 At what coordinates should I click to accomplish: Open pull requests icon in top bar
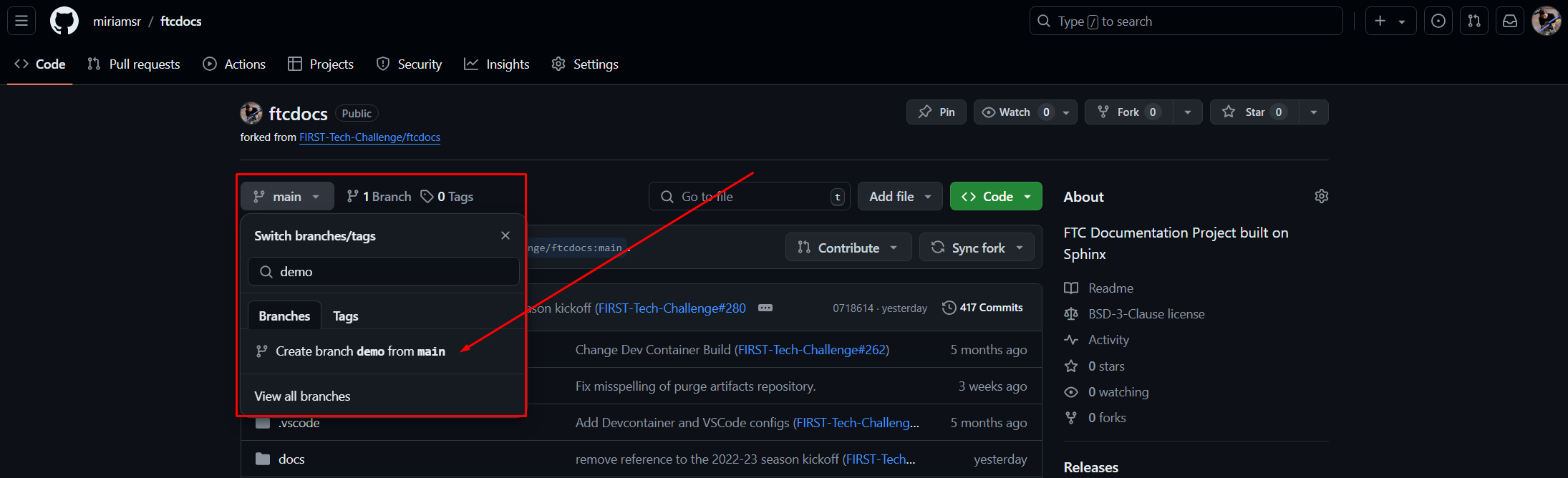pyautogui.click(x=1473, y=21)
